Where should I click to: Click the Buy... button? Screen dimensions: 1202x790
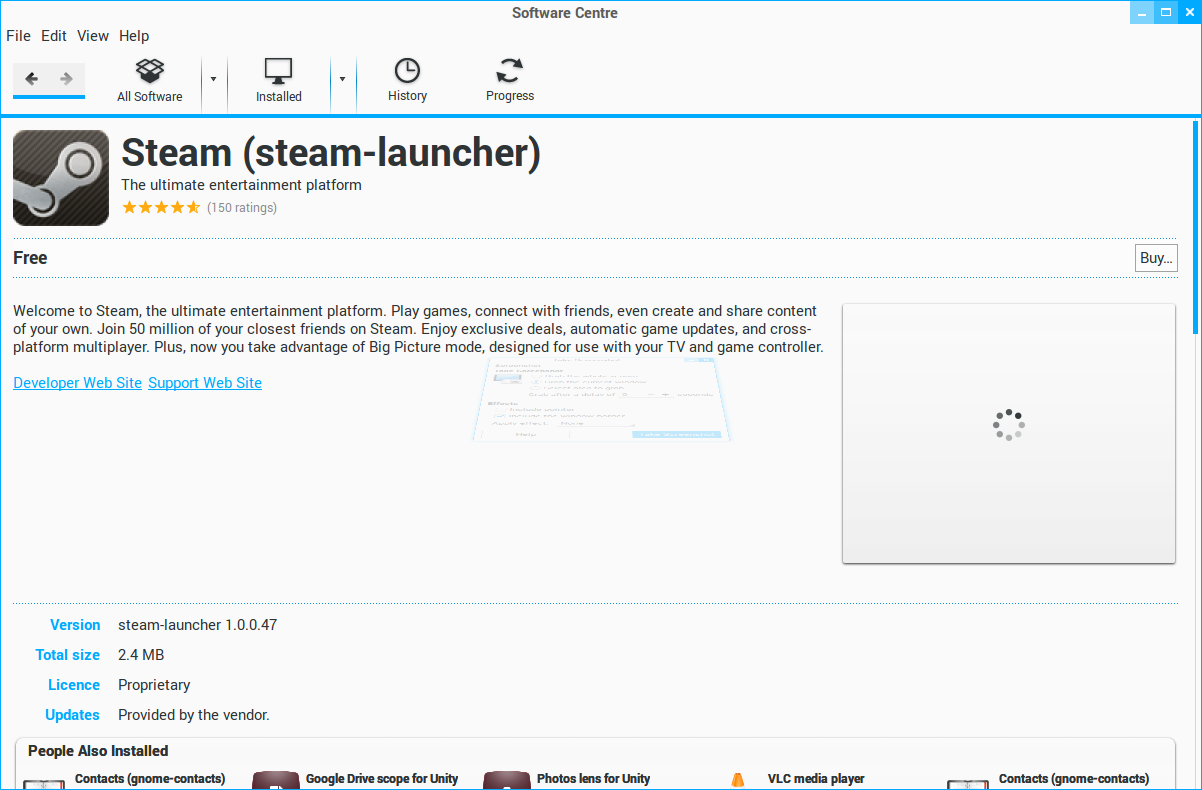1156,258
